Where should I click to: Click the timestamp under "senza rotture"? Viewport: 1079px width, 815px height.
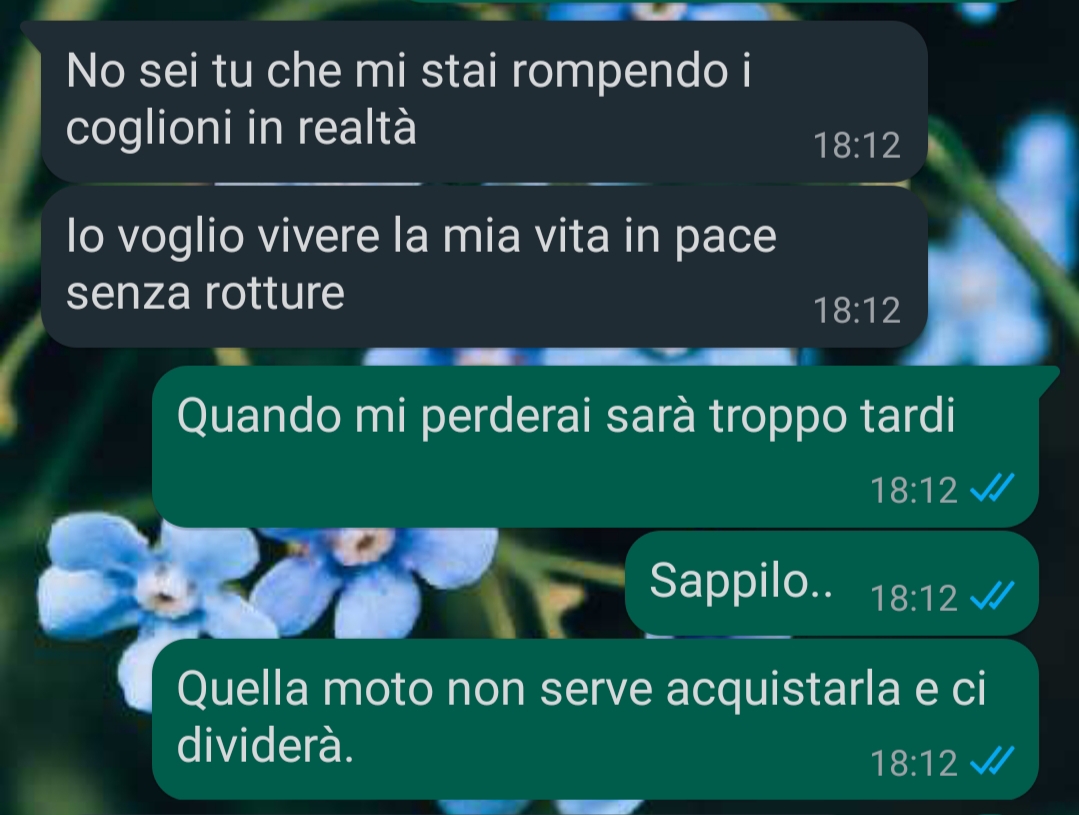coord(857,310)
